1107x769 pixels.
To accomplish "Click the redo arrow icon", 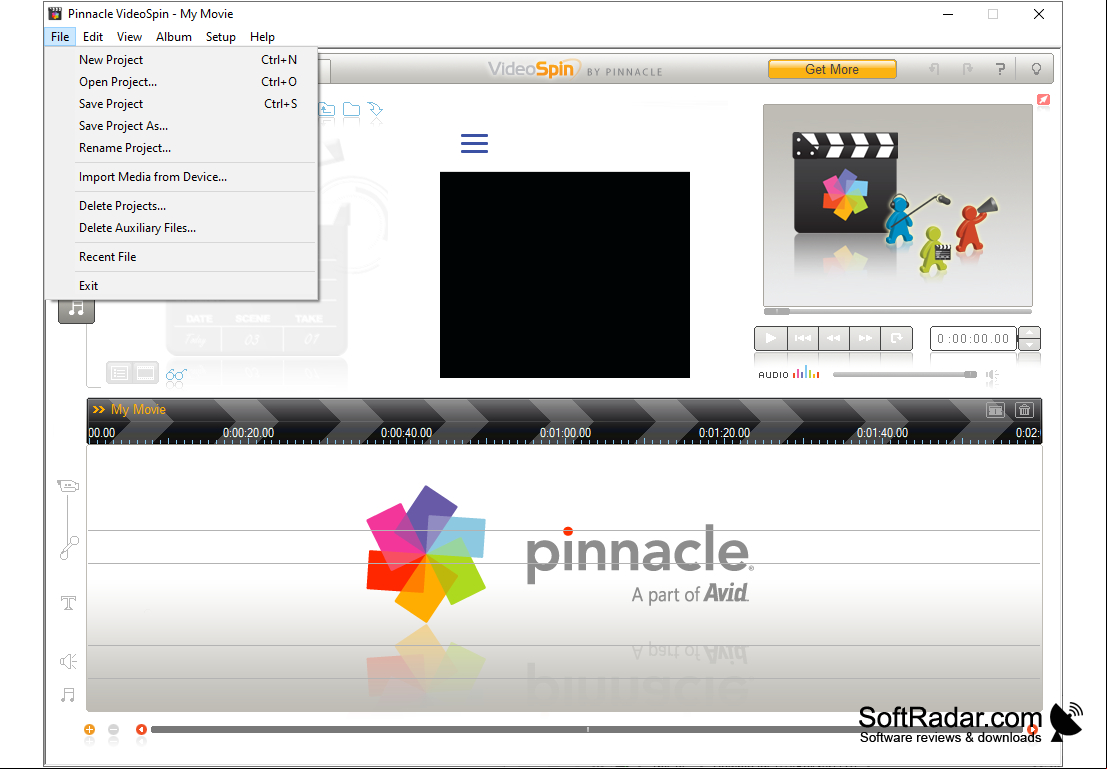I will 967,69.
